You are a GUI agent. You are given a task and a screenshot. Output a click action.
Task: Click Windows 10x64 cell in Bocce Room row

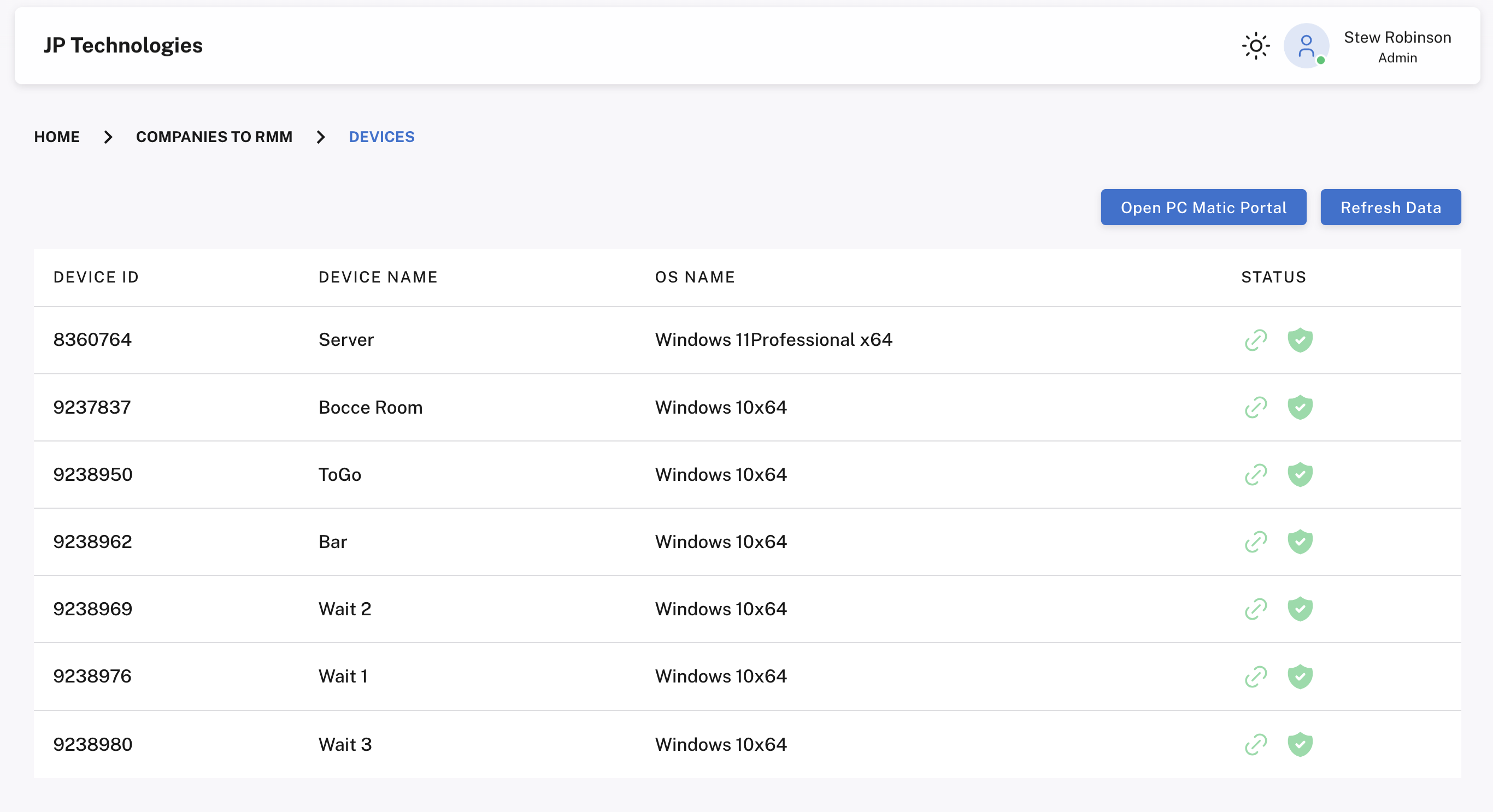721,408
